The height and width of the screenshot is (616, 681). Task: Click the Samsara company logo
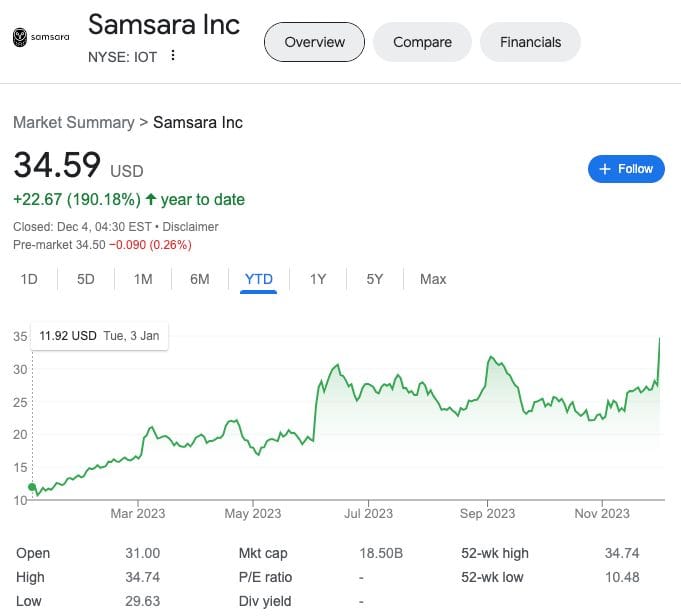coord(42,38)
